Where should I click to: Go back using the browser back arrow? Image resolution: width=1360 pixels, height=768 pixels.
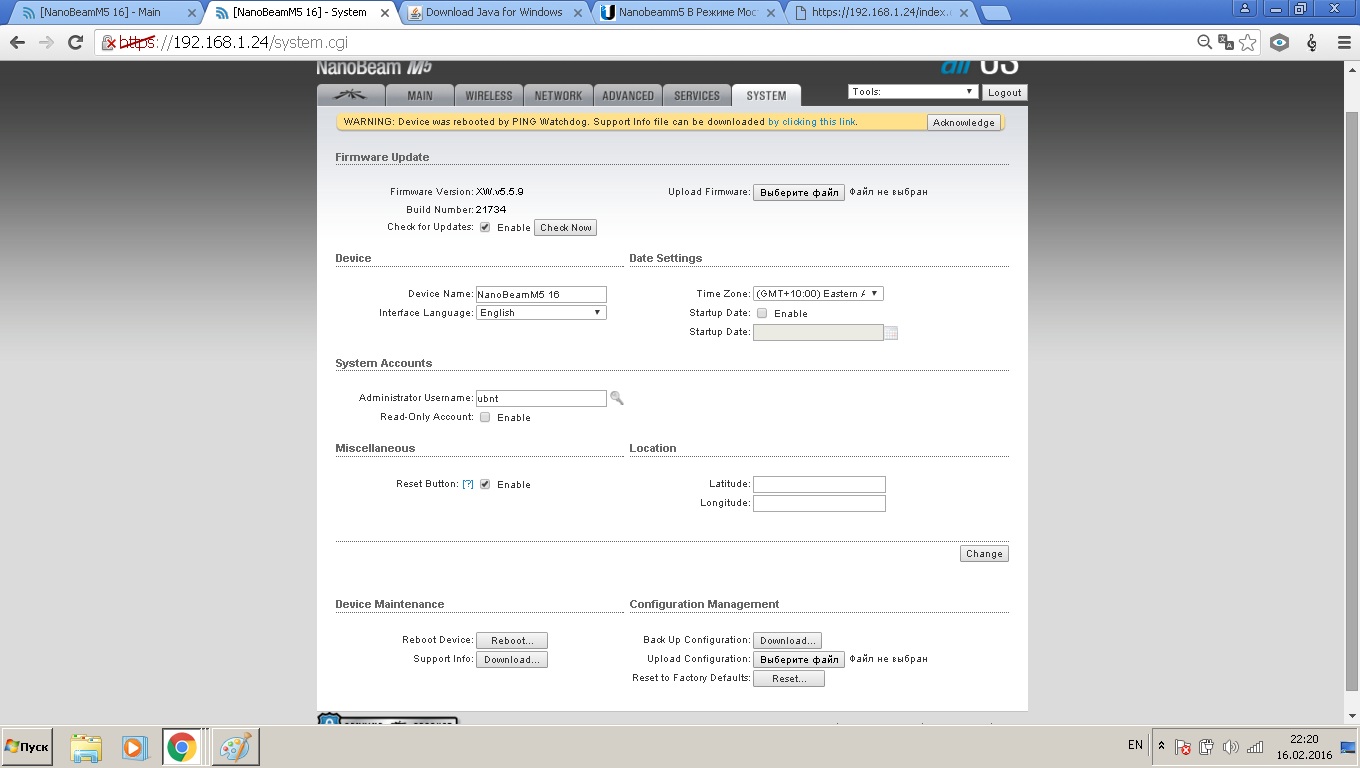click(17, 43)
